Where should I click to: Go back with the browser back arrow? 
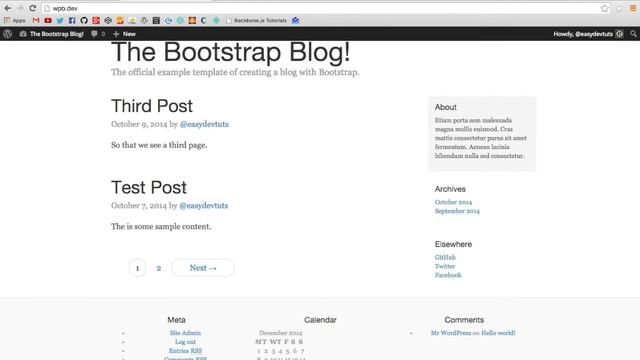click(x=7, y=8)
